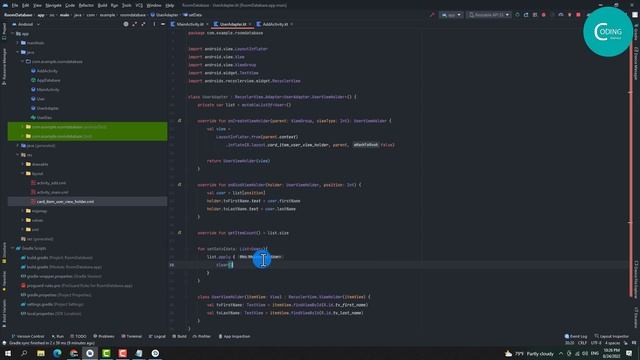This screenshot has width=640, height=360.
Task: Open the red Camtasia taskbar icon
Action: pos(122,353)
